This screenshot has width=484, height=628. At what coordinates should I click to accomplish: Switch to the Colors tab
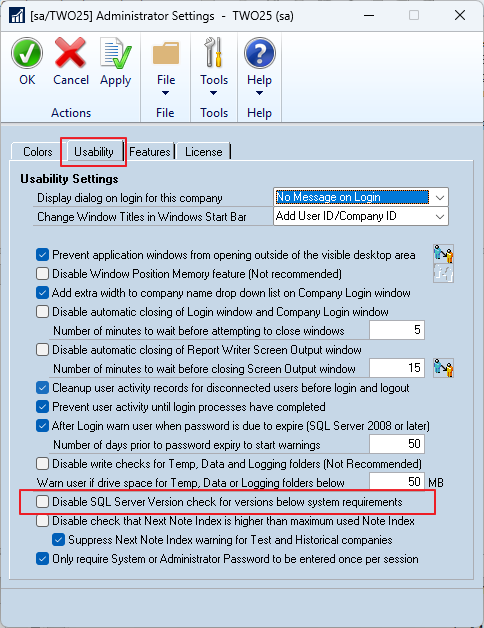point(38,152)
